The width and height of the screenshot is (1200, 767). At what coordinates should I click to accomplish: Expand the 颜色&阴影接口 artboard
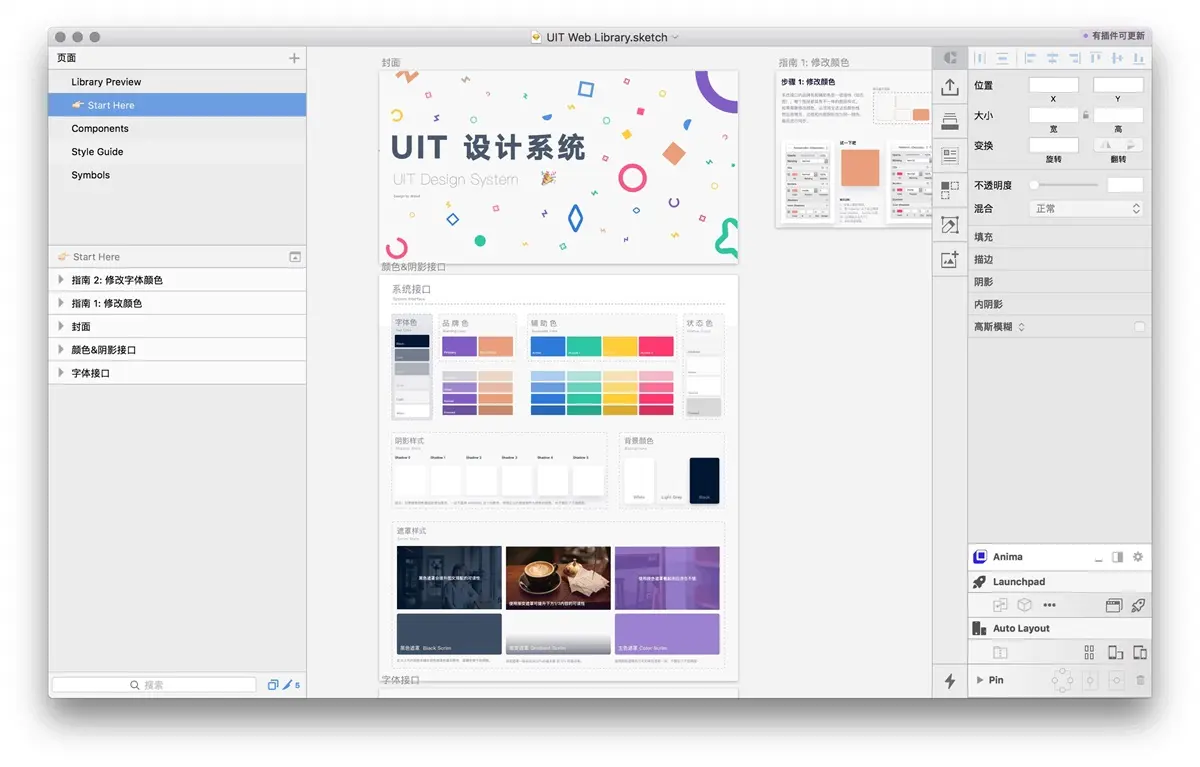(61, 350)
